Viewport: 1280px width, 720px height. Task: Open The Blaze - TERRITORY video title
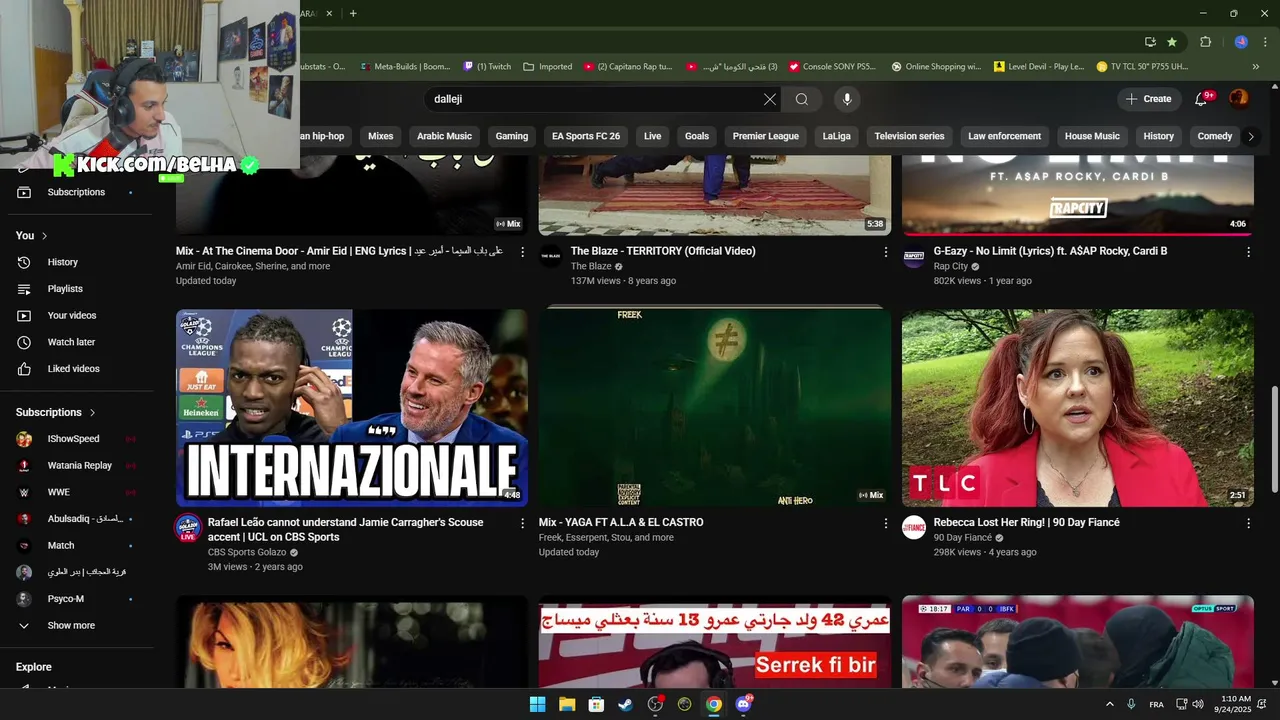663,251
